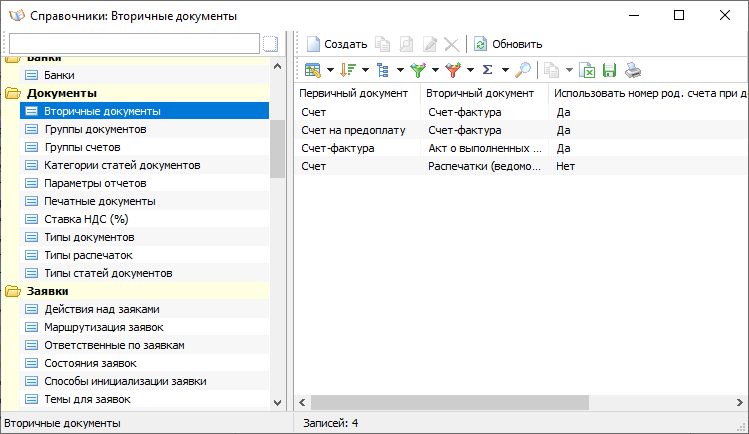Open Типы статей документов reference

[x=144, y=274]
